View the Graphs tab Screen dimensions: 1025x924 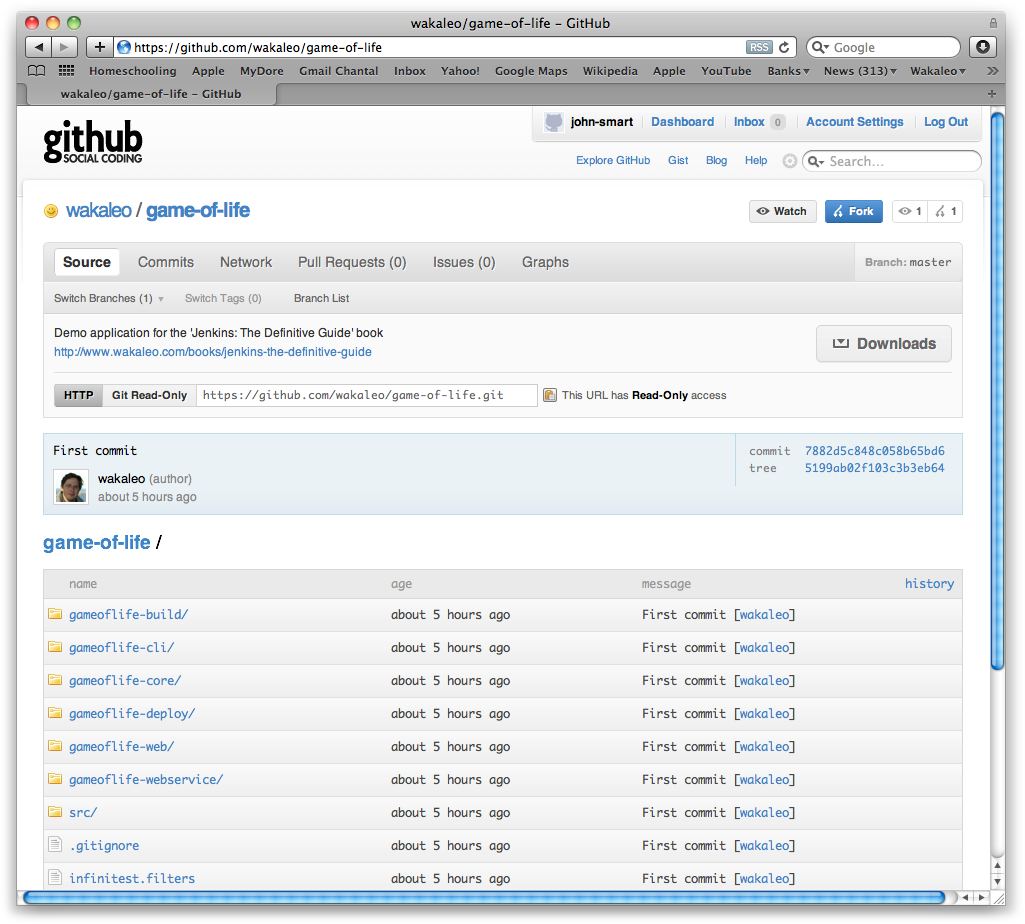click(x=545, y=262)
